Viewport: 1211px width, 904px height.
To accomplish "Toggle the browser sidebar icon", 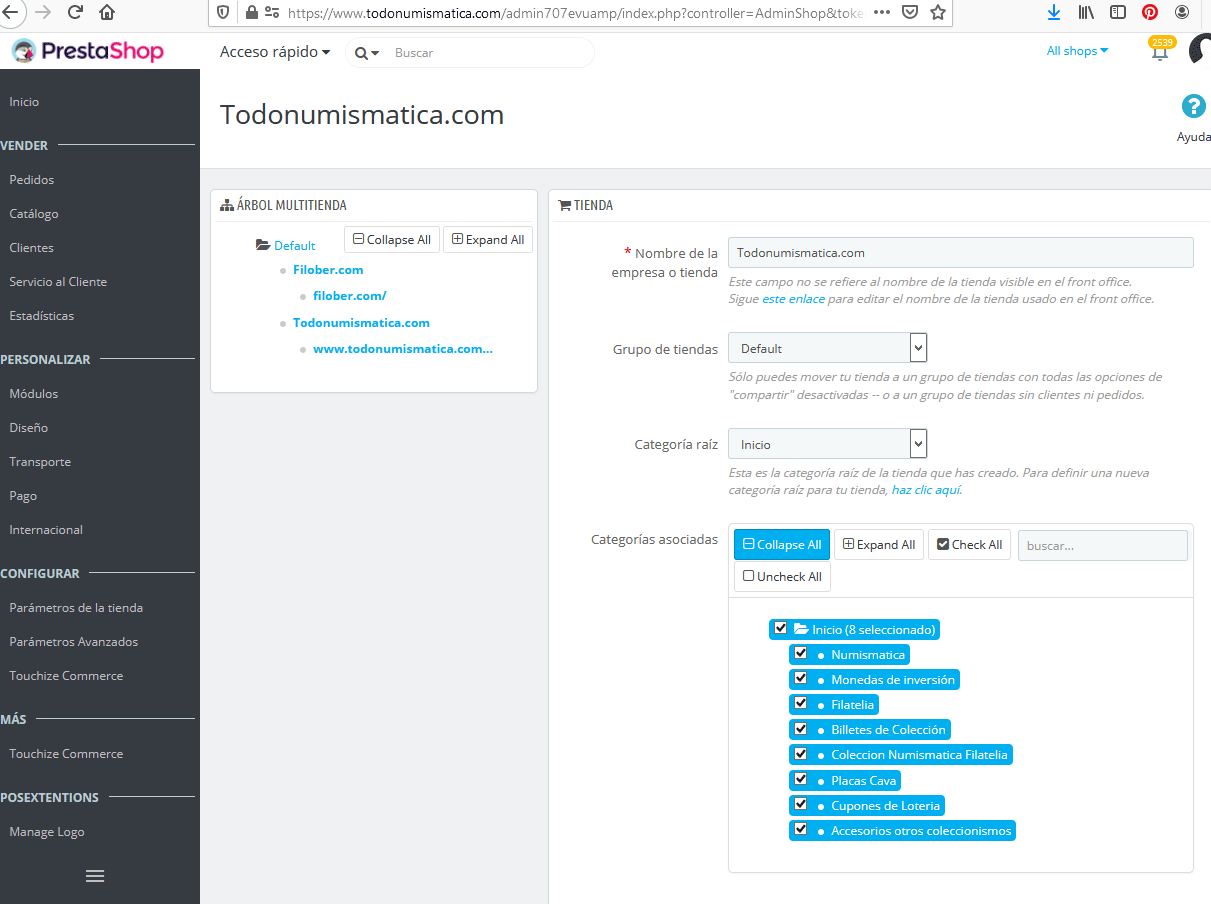I will 1118,12.
